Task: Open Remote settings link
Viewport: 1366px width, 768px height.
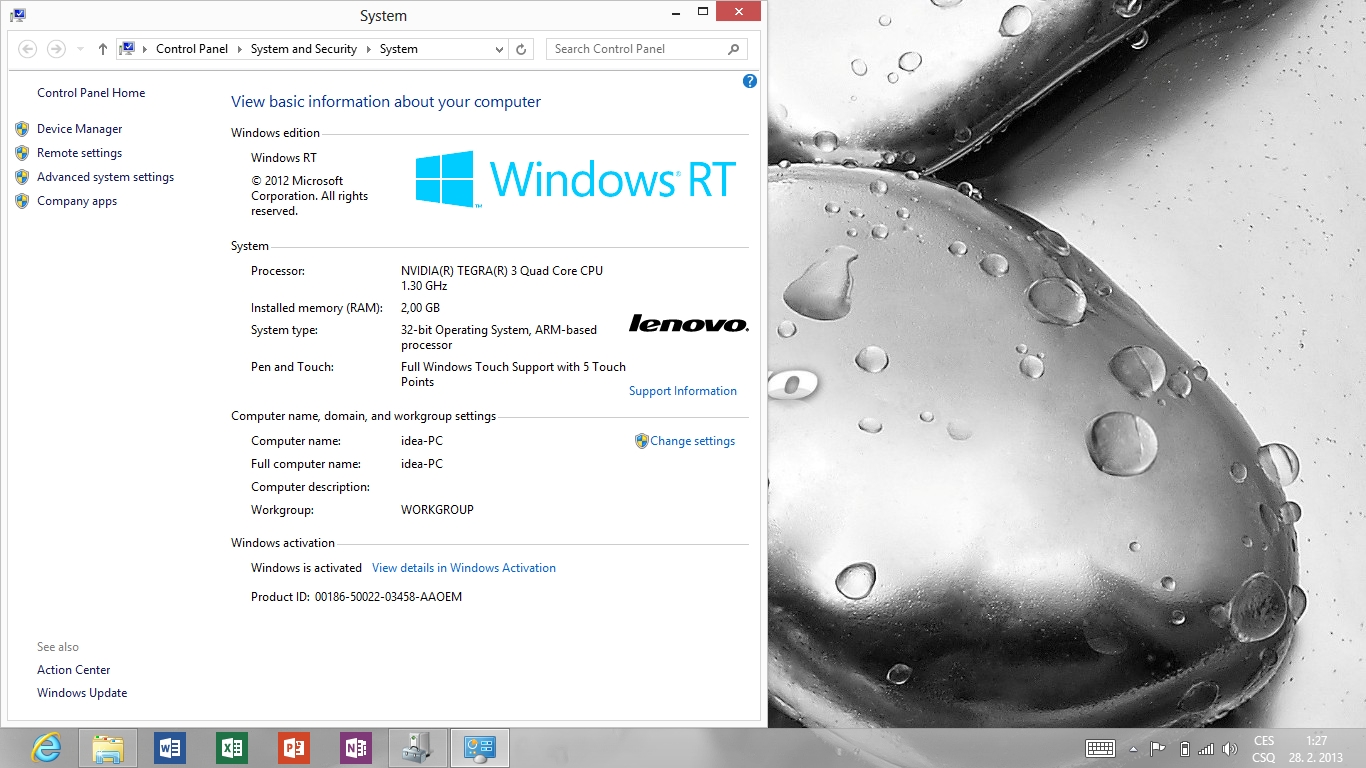Action: [x=80, y=153]
